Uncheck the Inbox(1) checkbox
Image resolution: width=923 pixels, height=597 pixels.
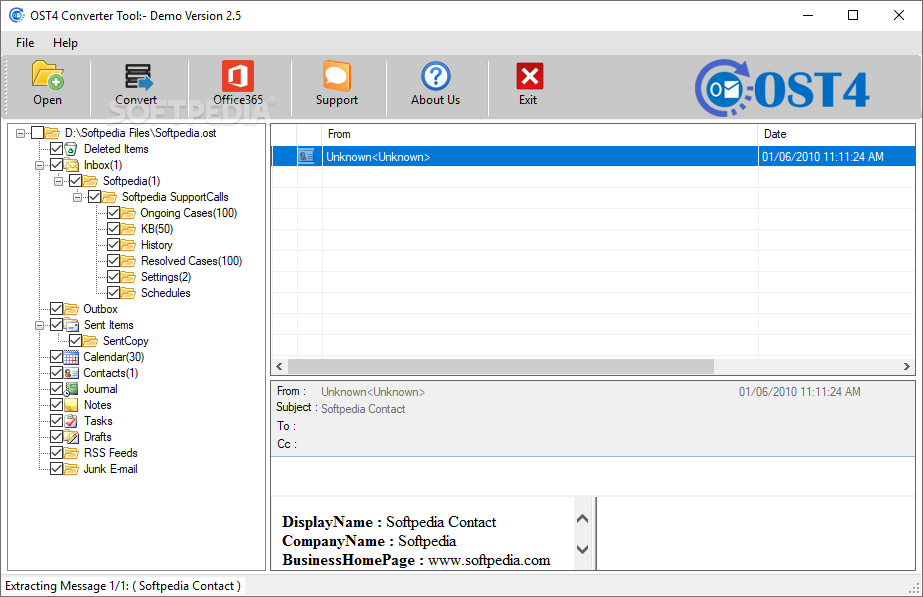pos(57,164)
